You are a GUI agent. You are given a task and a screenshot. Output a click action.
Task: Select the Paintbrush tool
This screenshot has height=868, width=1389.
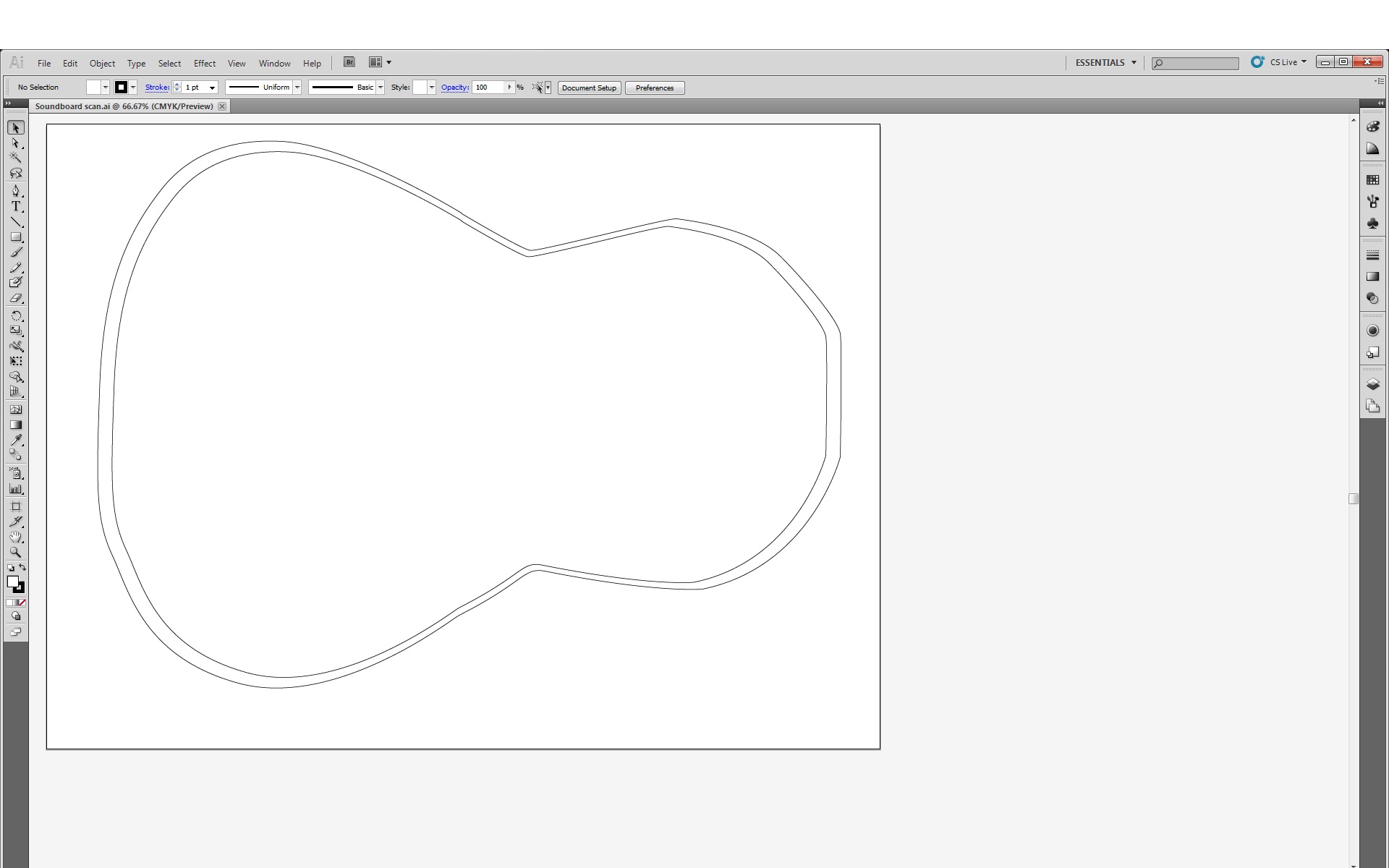[x=16, y=252]
